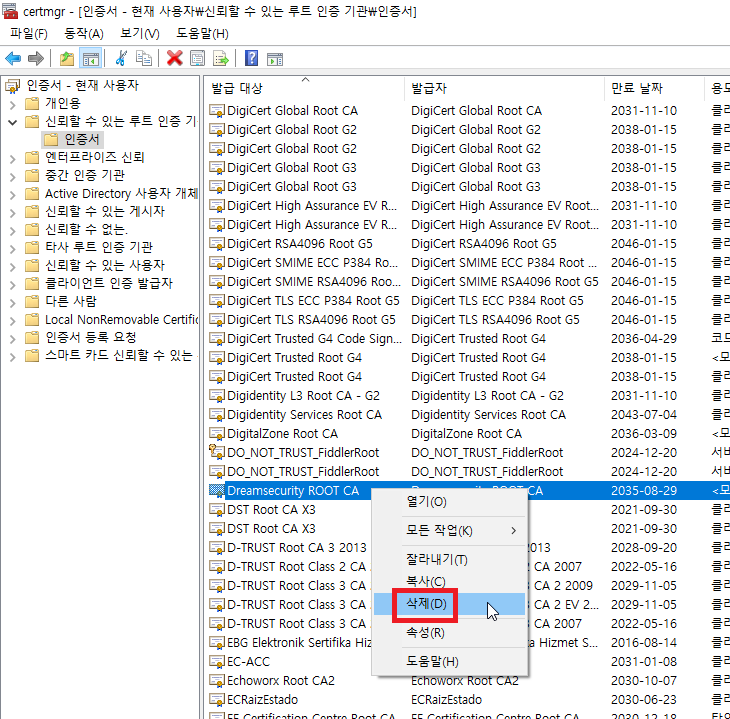The width and height of the screenshot is (730, 719).
Task: Click the Show/Hide Action Pane icon
Action: click(x=275, y=59)
